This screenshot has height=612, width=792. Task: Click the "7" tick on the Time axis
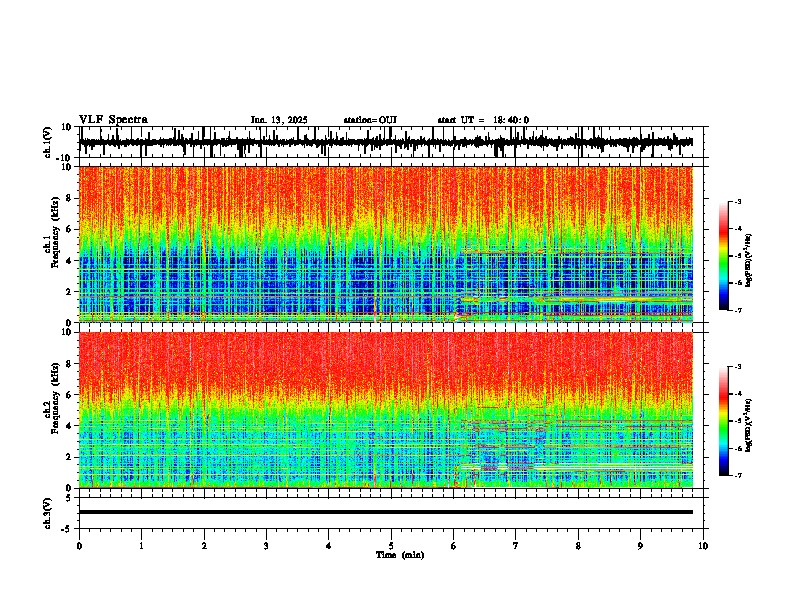click(516, 546)
